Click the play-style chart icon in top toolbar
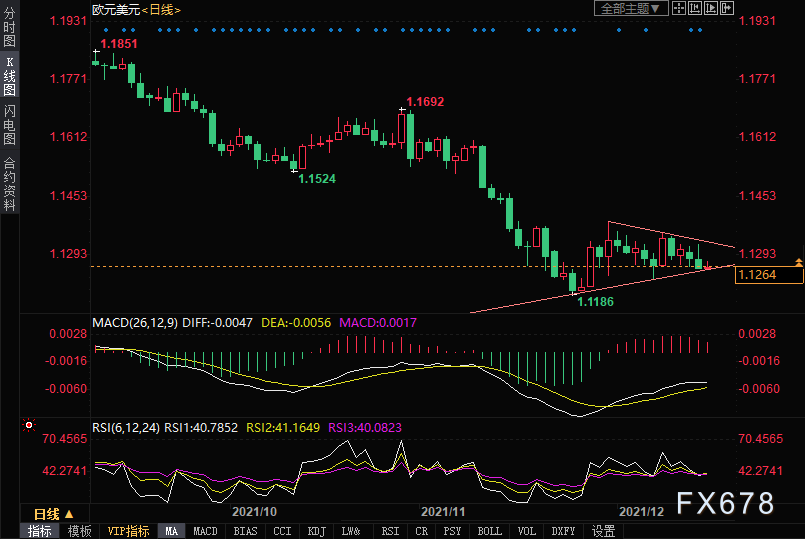The width and height of the screenshot is (805, 539). 713,8
